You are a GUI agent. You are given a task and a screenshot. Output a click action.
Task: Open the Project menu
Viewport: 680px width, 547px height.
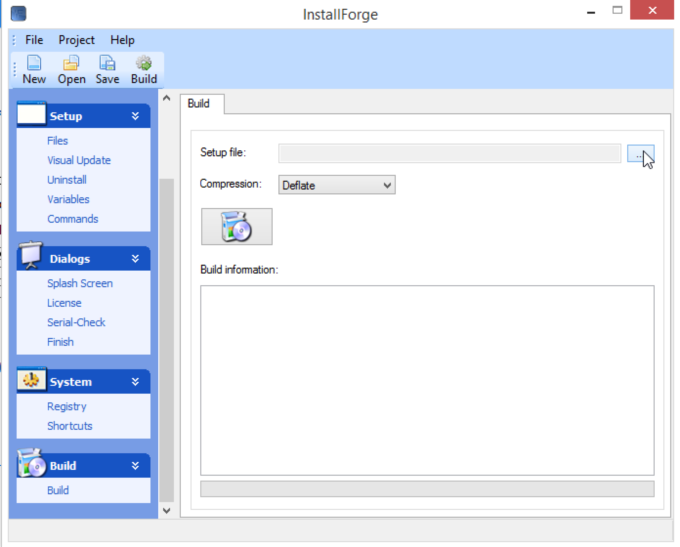(76, 40)
